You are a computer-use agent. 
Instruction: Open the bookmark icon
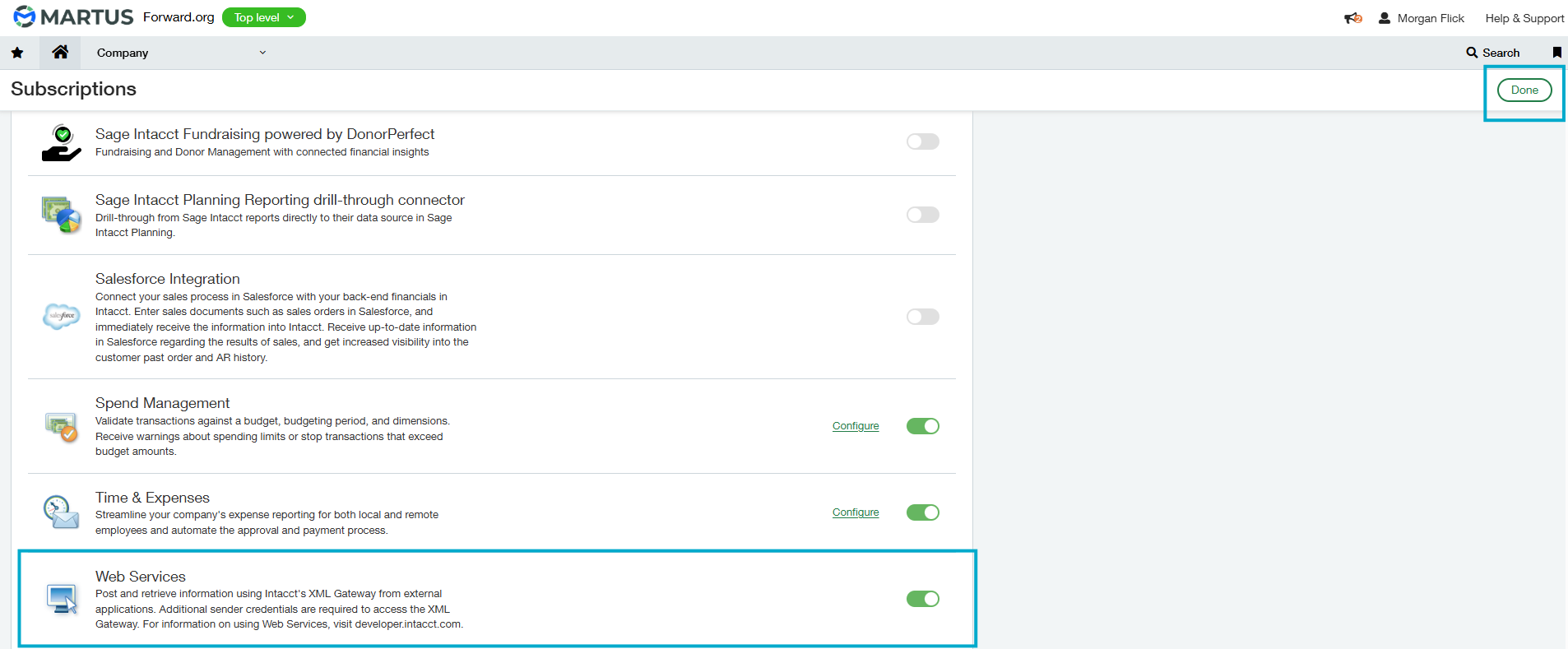tap(1556, 53)
